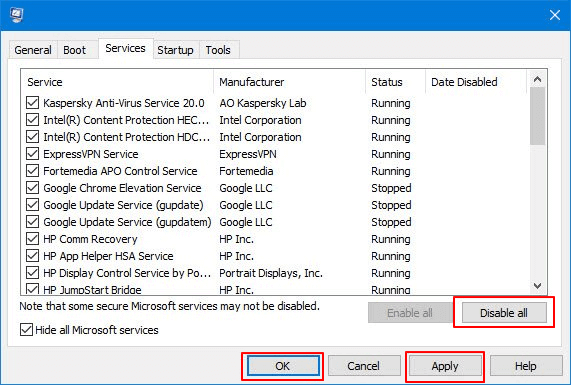This screenshot has width=571, height=385.
Task: Click the scroll down arrow of services list
Action: 537,286
